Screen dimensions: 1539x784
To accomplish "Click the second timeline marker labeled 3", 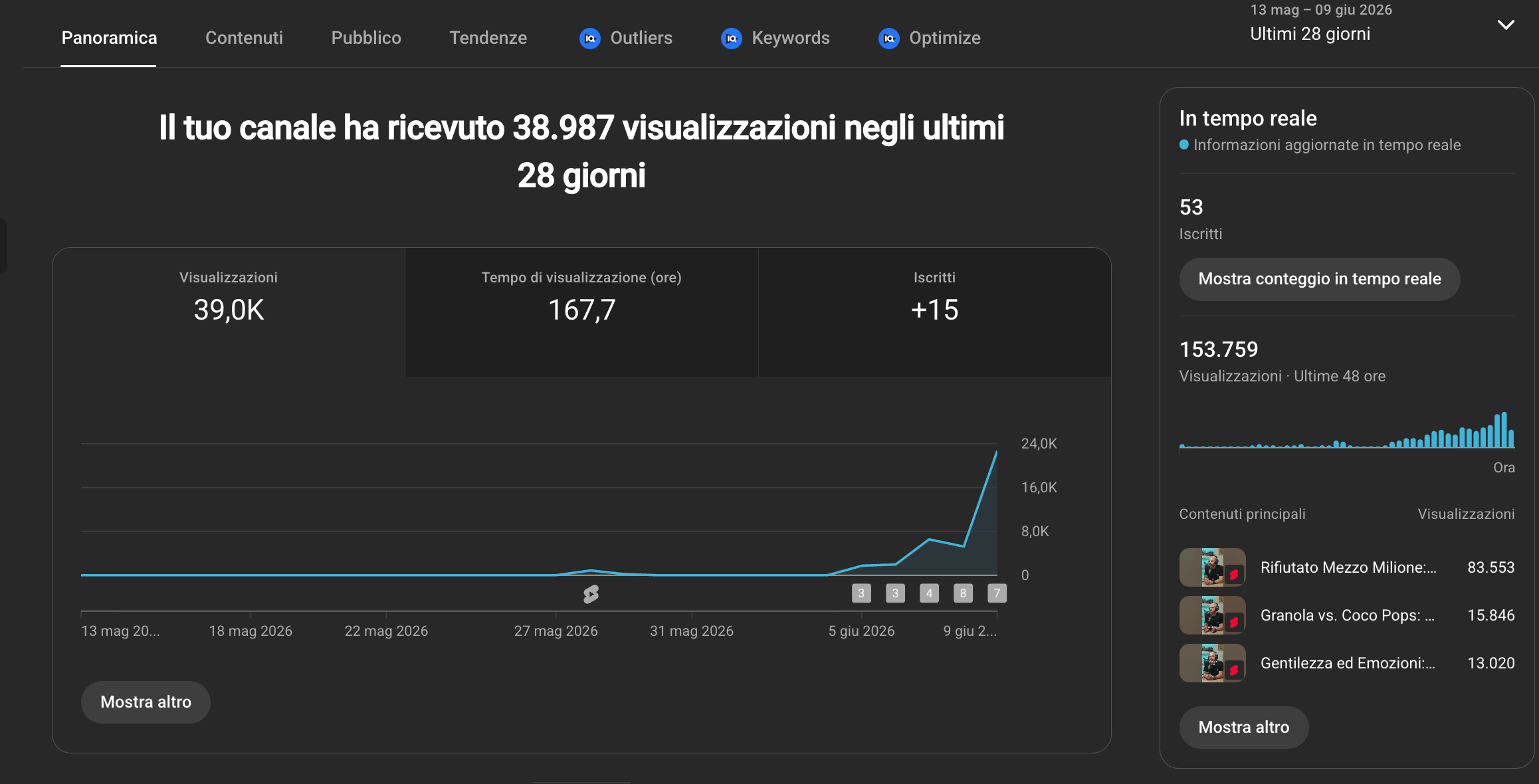I will (x=895, y=593).
